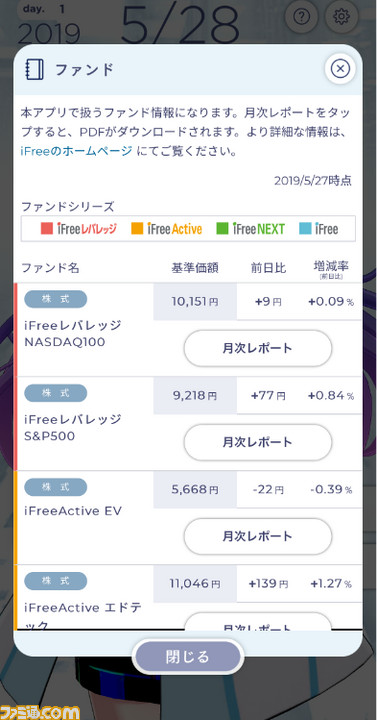Open settings with the gear icon
This screenshot has width=377, height=720.
[x=342, y=17]
